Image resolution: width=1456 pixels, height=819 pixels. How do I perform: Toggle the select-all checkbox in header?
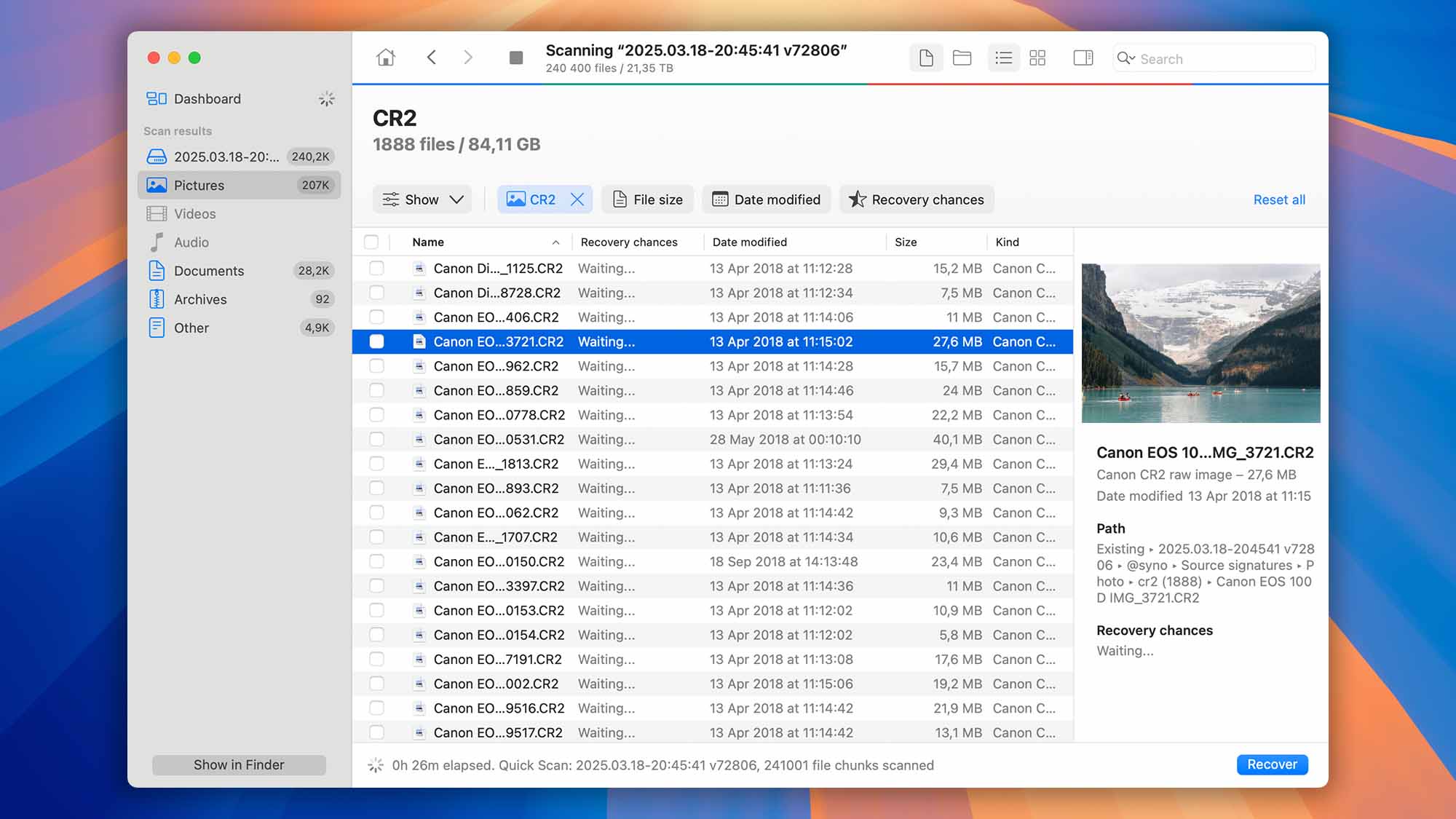(371, 242)
